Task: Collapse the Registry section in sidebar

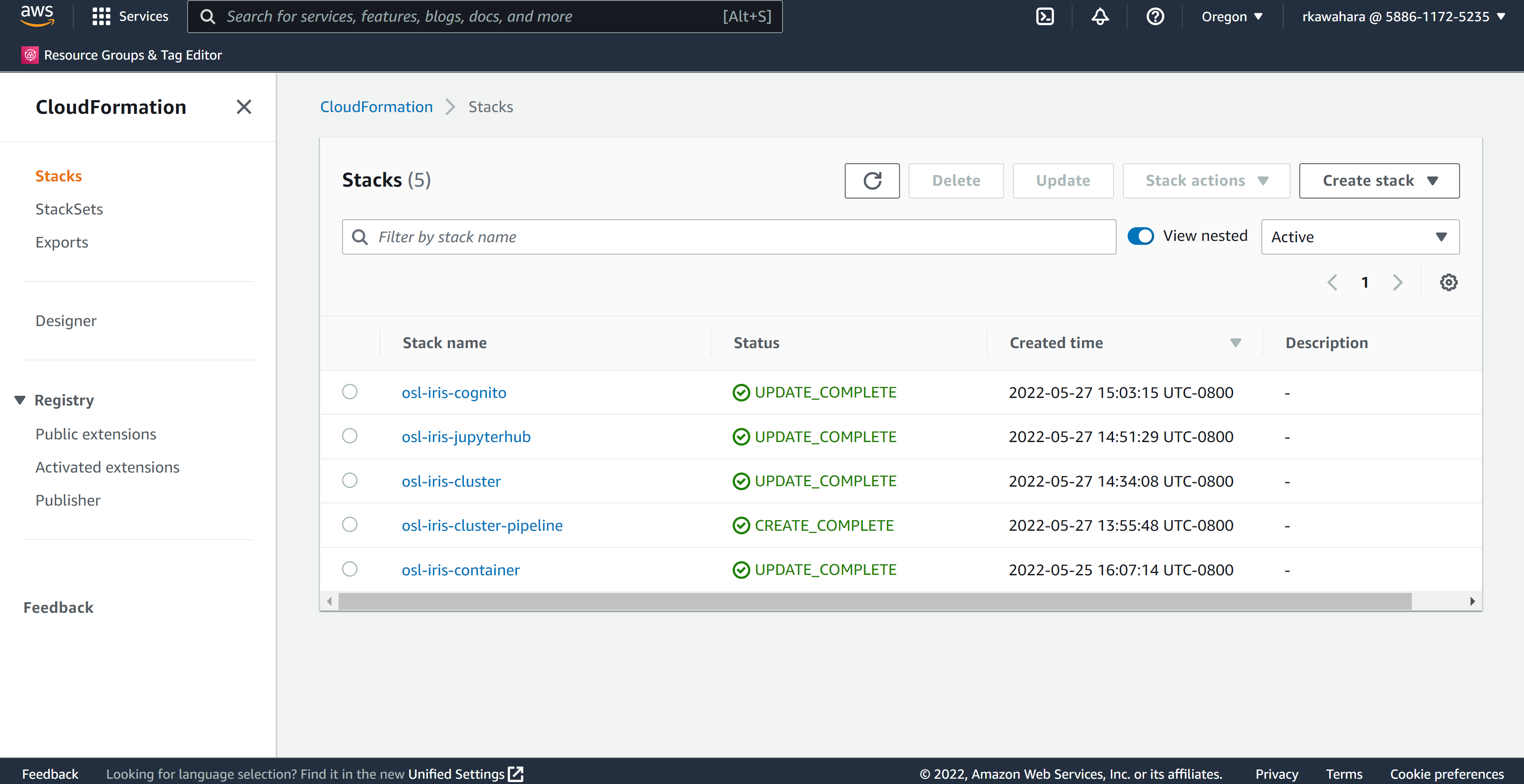Action: (x=19, y=399)
